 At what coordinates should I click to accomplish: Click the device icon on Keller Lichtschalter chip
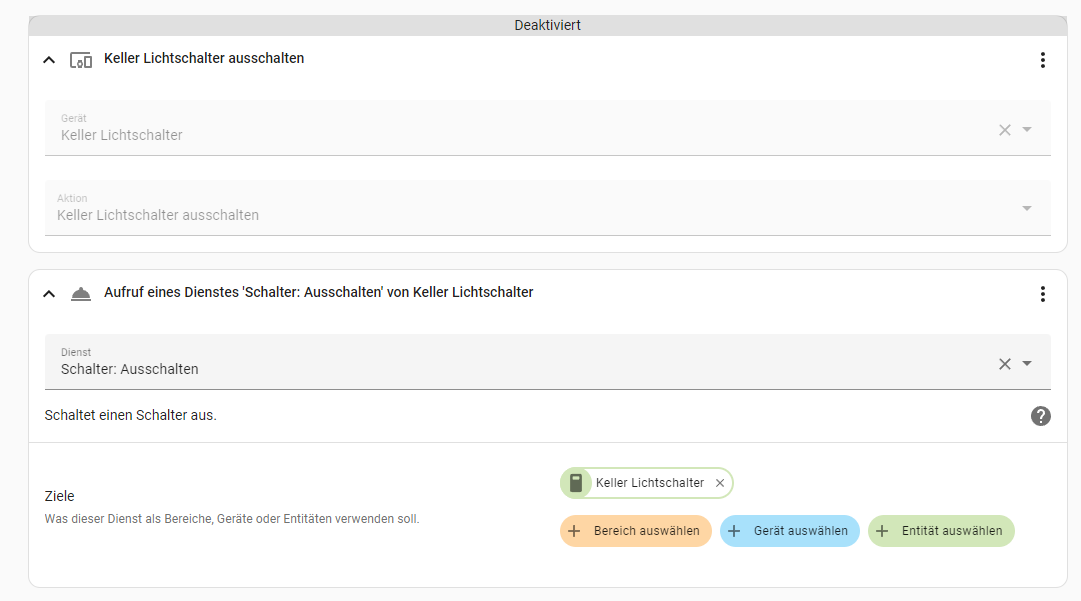tap(575, 483)
